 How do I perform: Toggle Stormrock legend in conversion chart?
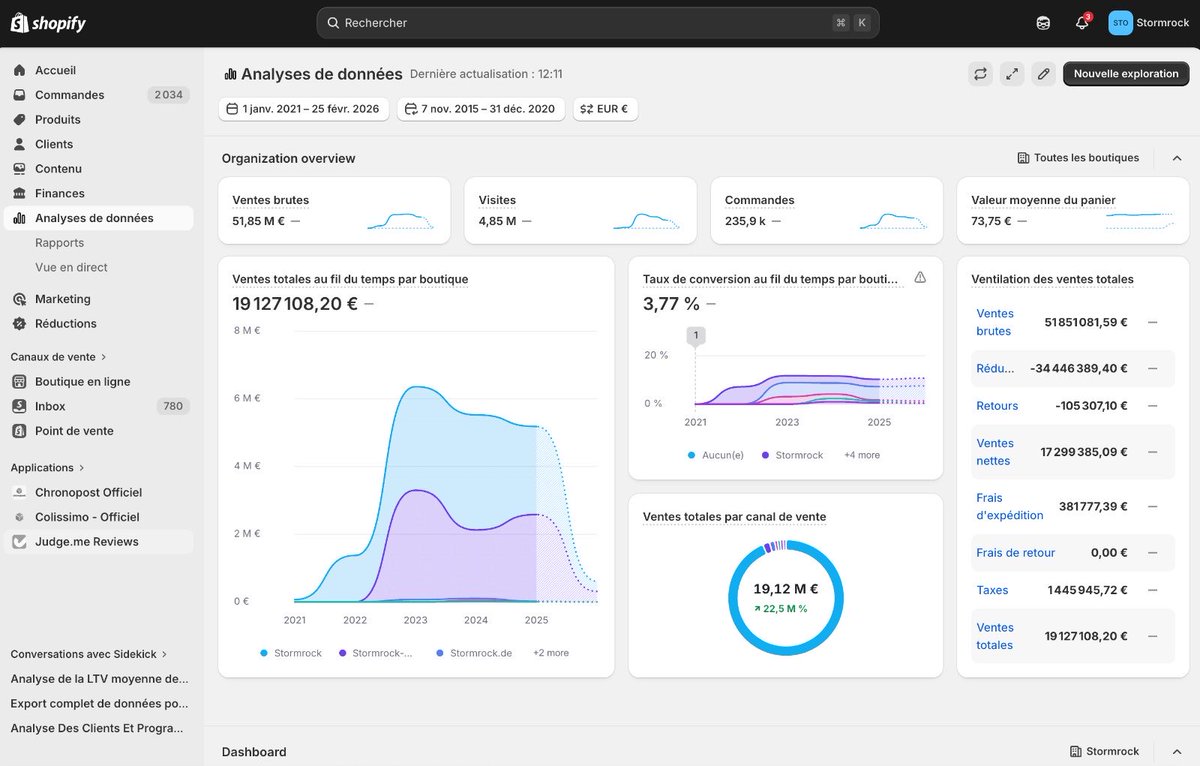click(x=793, y=455)
